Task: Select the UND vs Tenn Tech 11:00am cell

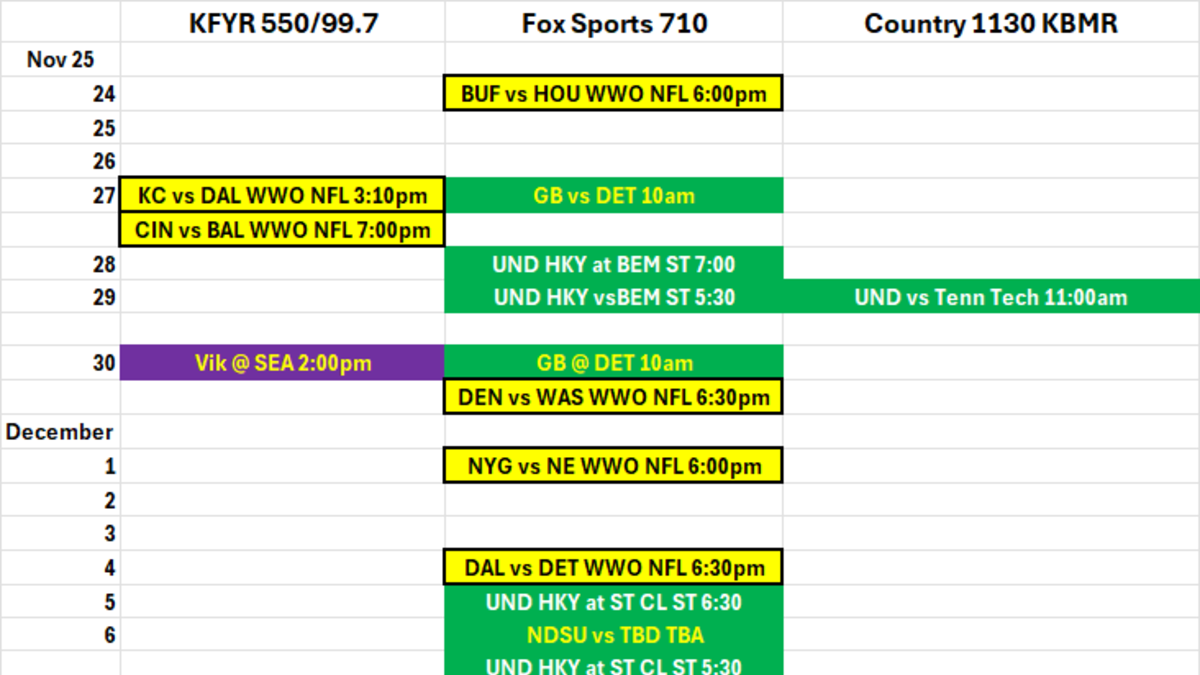Action: click(x=991, y=297)
